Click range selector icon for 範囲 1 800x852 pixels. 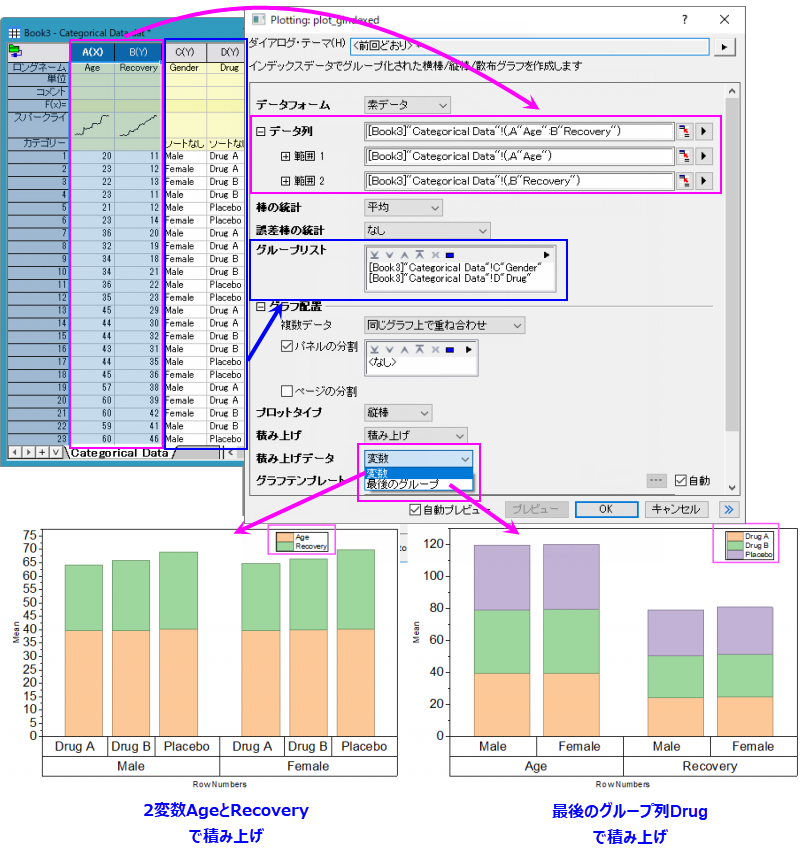tap(684, 156)
